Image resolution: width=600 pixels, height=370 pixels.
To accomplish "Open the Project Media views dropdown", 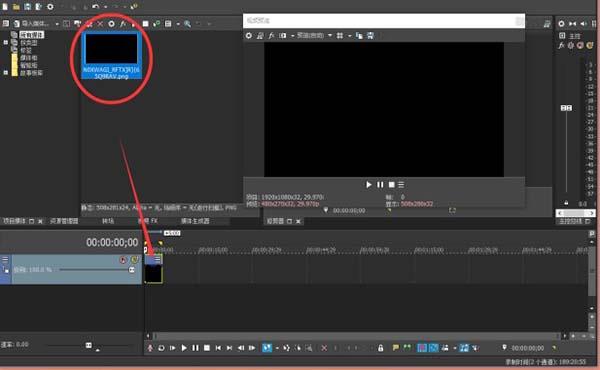I will tap(178, 24).
